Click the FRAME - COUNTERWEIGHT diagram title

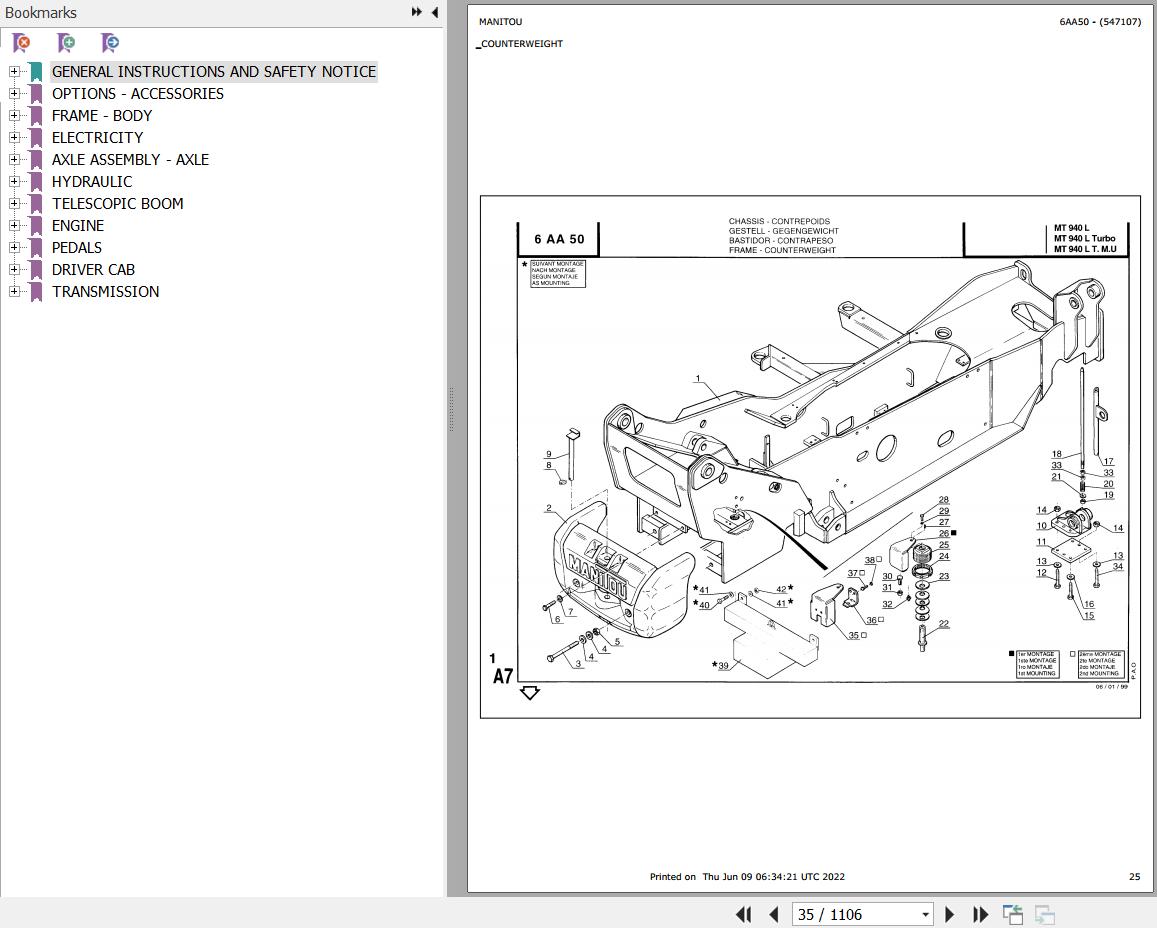(782, 250)
